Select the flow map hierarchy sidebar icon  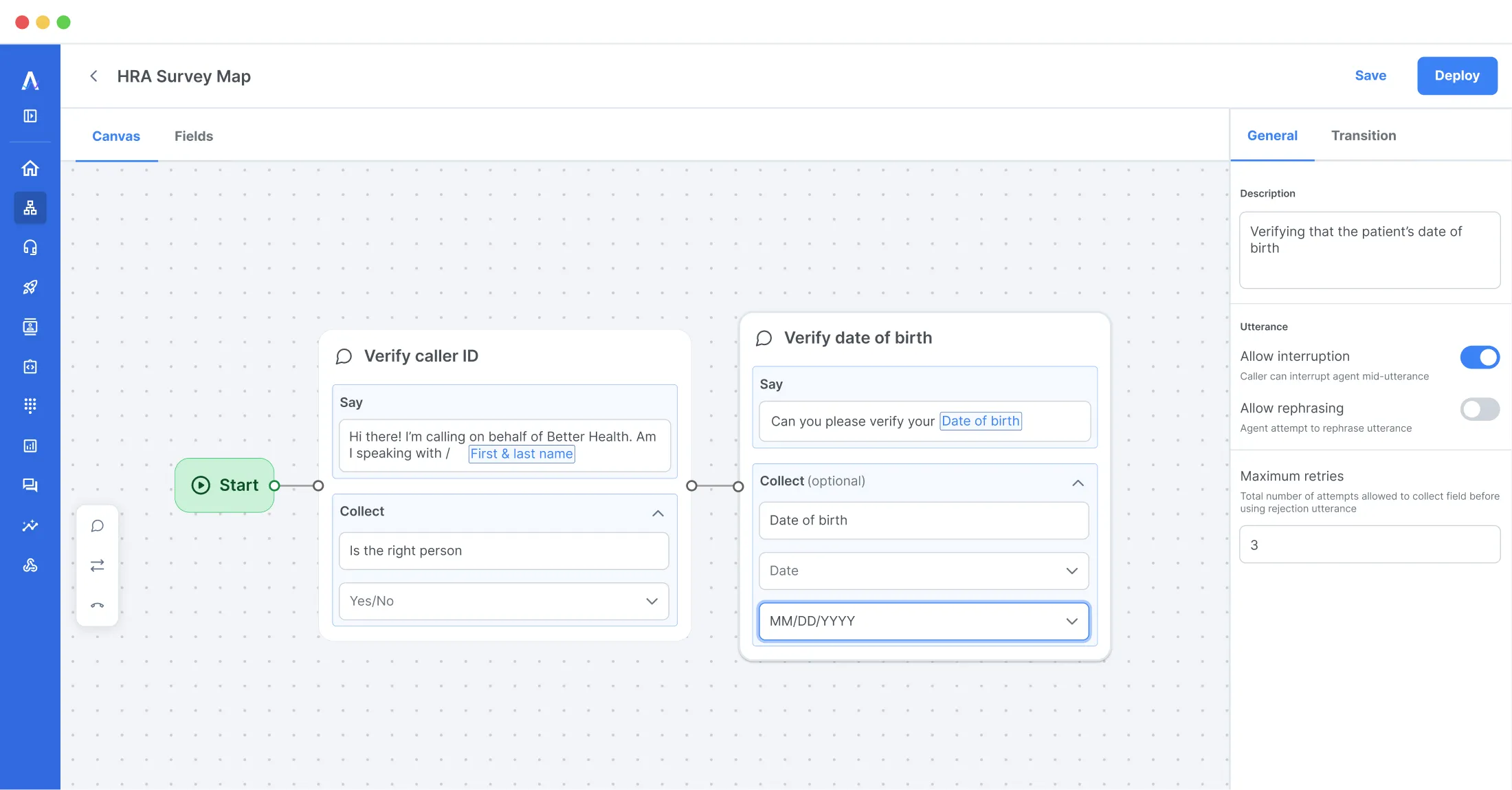point(30,208)
